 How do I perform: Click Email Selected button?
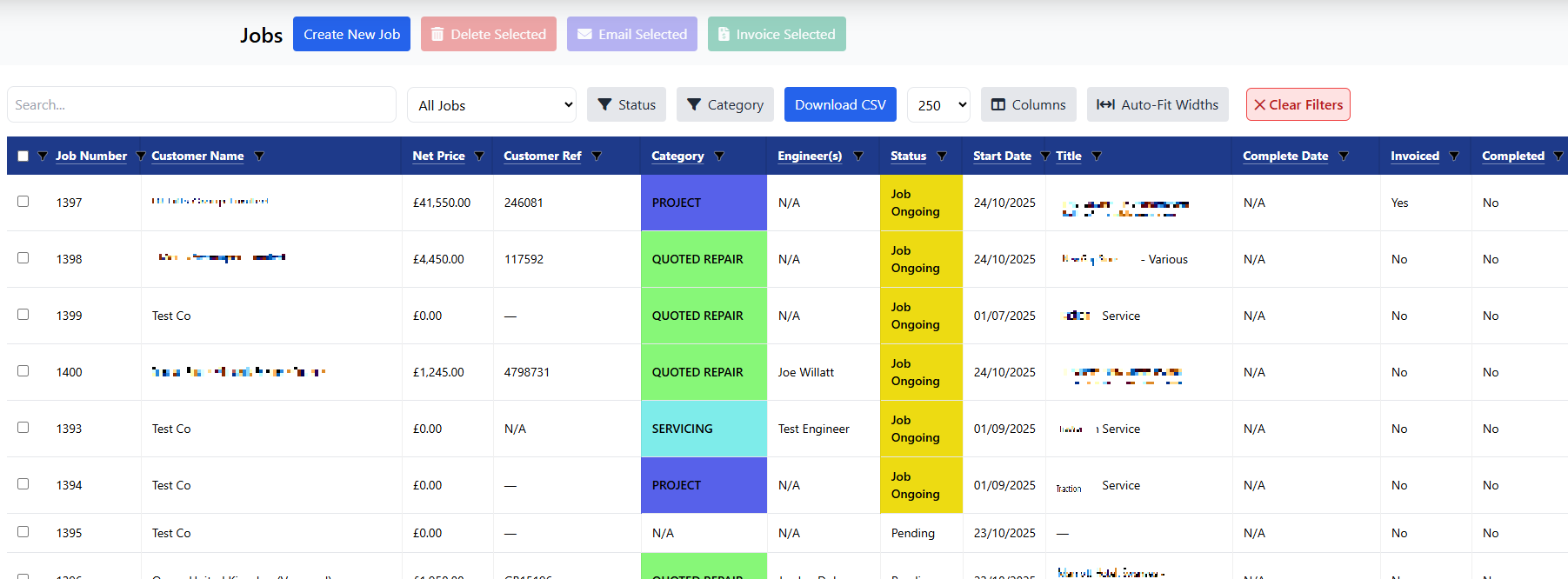(x=632, y=34)
